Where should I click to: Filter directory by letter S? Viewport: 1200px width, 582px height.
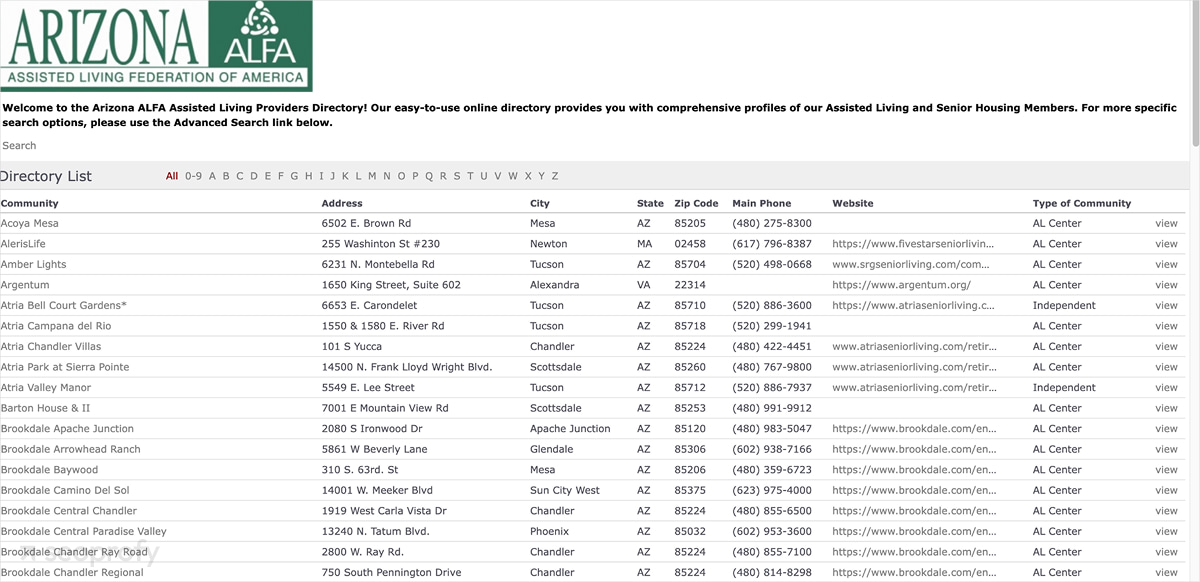[457, 176]
